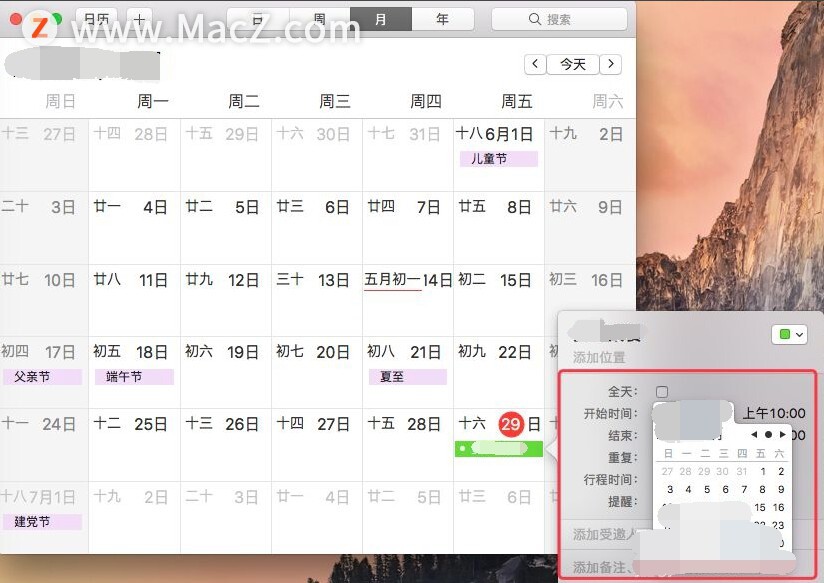Click the 7月1日 date label
824x583 pixels.
(x=53, y=497)
